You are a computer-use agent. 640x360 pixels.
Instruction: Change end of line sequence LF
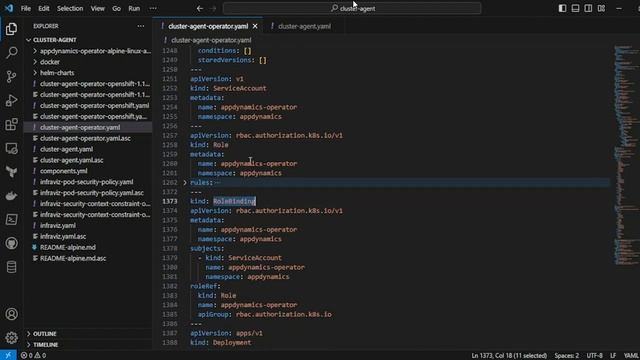(613, 356)
